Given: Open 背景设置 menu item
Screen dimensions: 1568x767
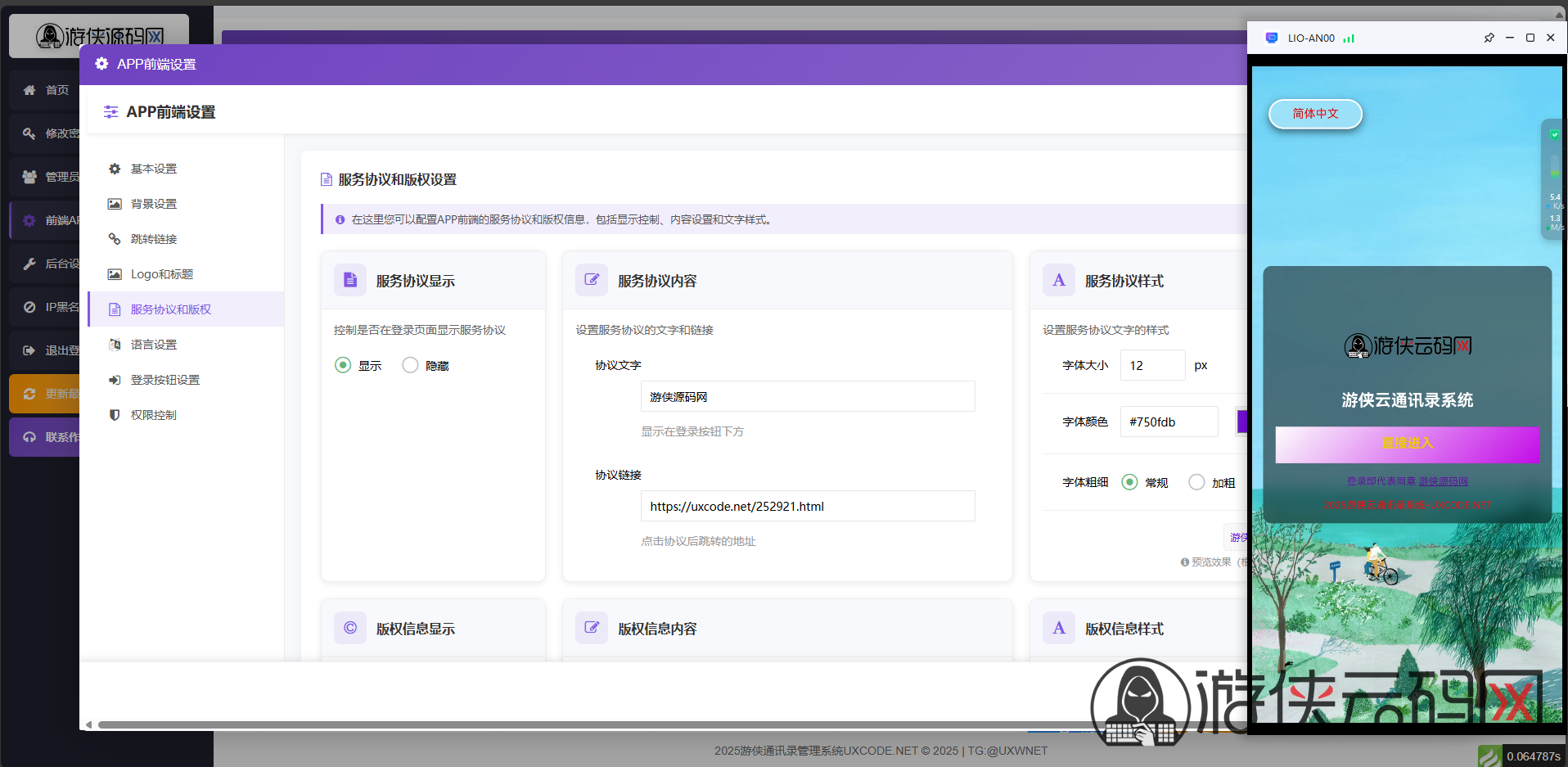Looking at the screenshot, I should pos(185,204).
